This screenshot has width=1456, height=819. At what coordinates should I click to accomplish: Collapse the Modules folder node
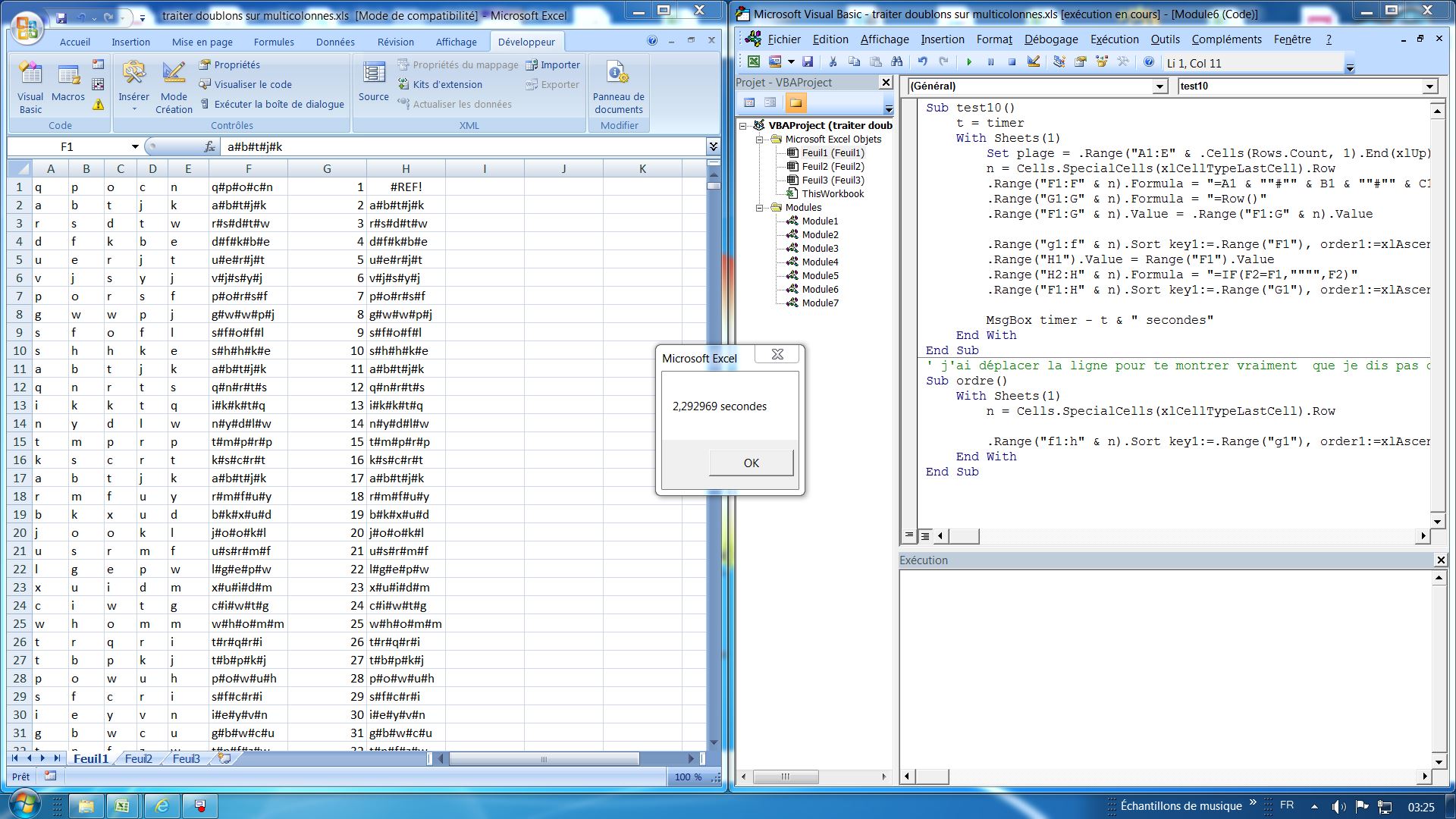759,208
